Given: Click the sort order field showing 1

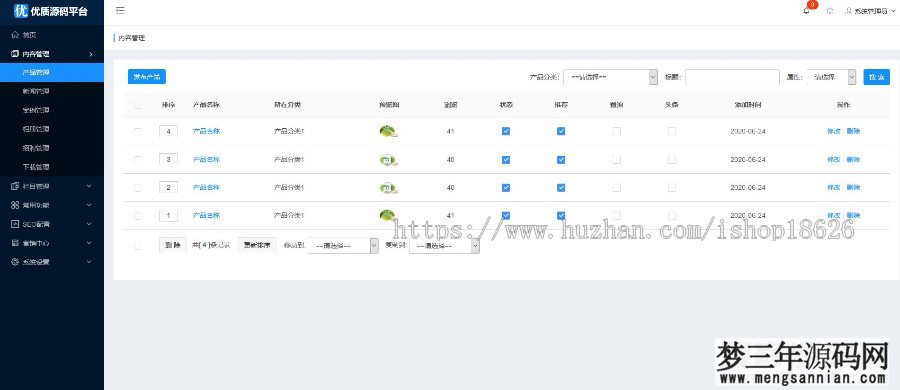Looking at the screenshot, I should click(168, 216).
